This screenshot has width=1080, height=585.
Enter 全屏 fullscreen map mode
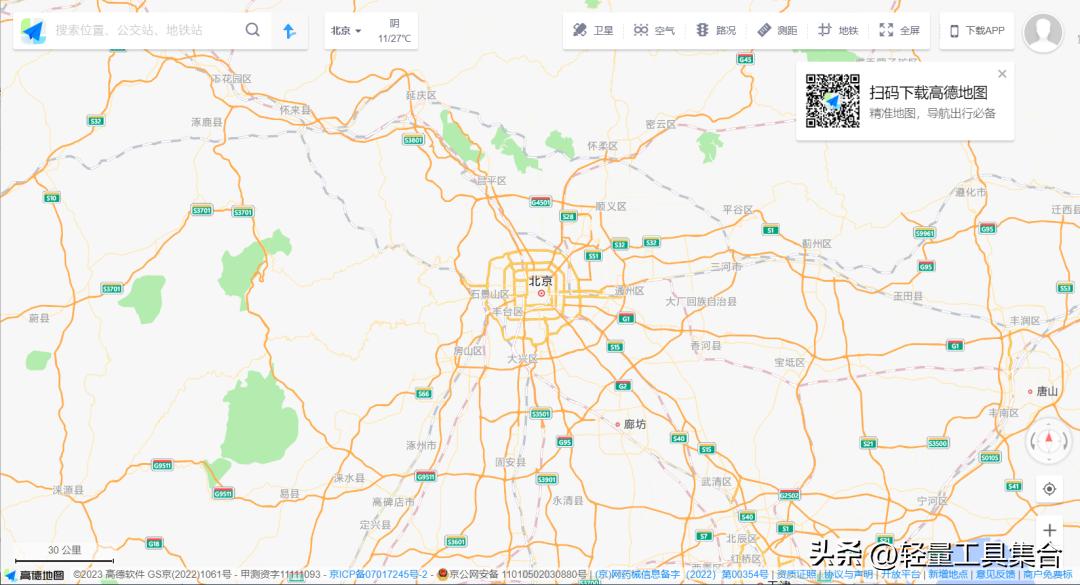pos(898,29)
